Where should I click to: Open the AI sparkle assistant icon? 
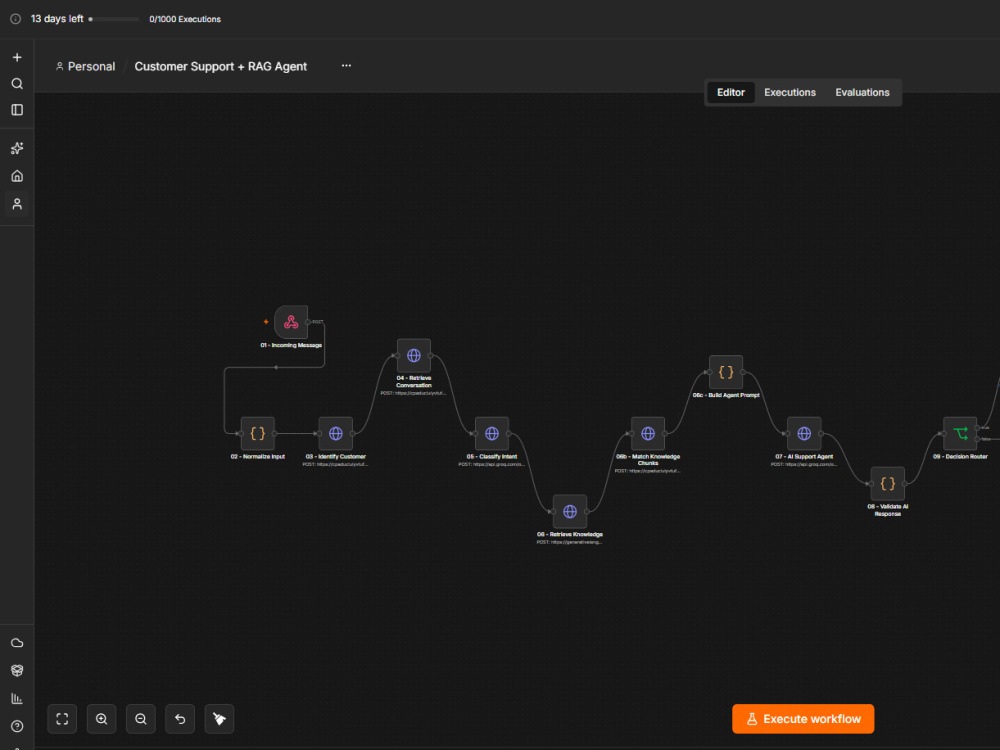[x=17, y=148]
